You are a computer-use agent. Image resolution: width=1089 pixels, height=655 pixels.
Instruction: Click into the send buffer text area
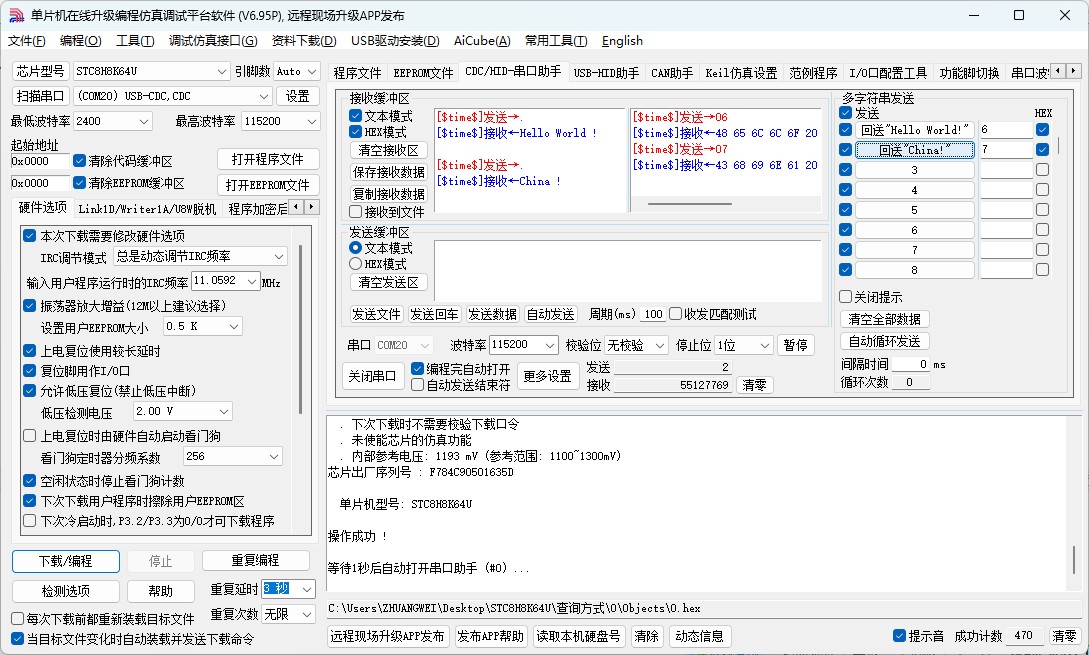(628, 271)
